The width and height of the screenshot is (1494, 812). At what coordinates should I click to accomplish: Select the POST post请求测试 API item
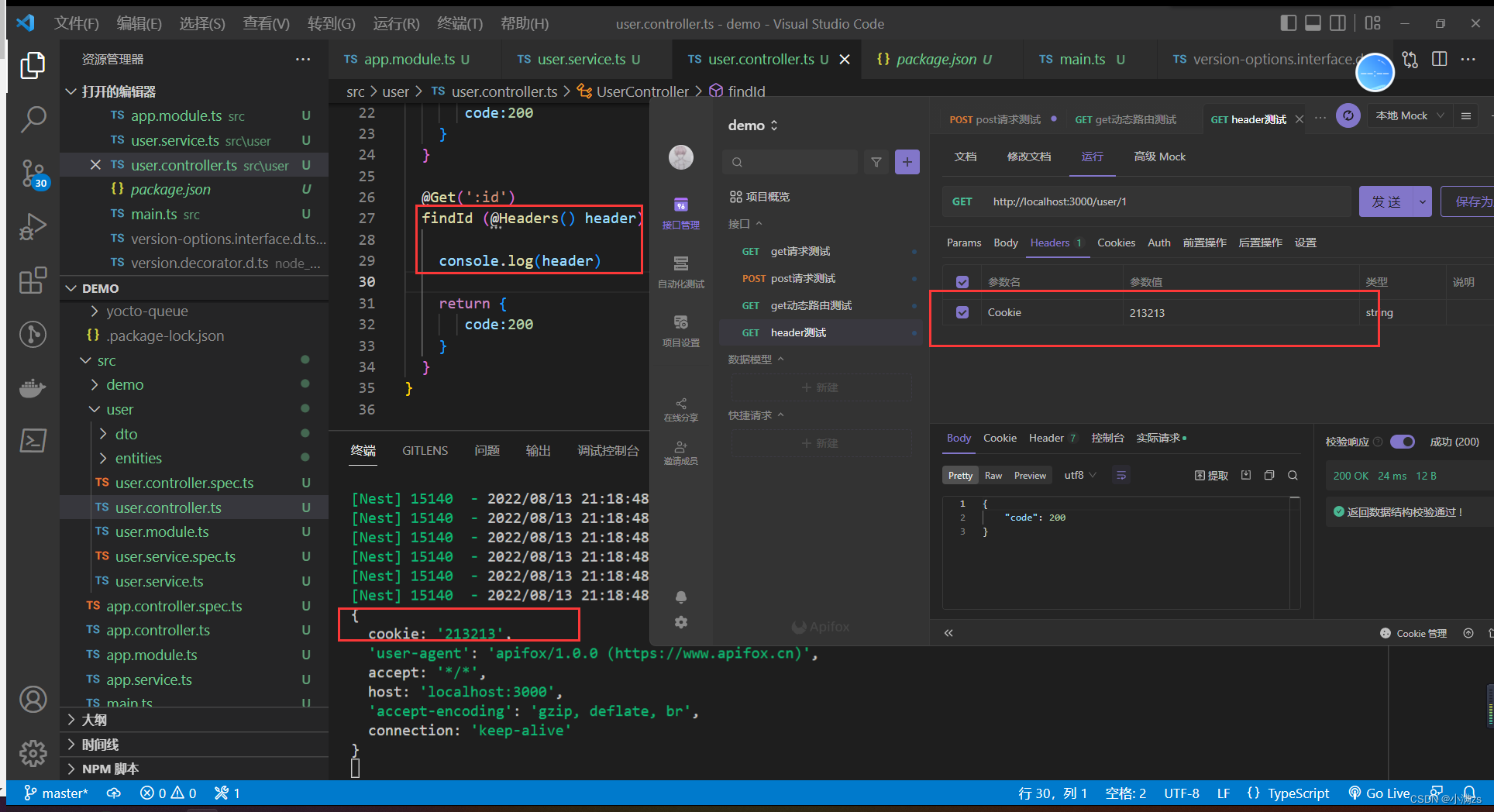821,278
